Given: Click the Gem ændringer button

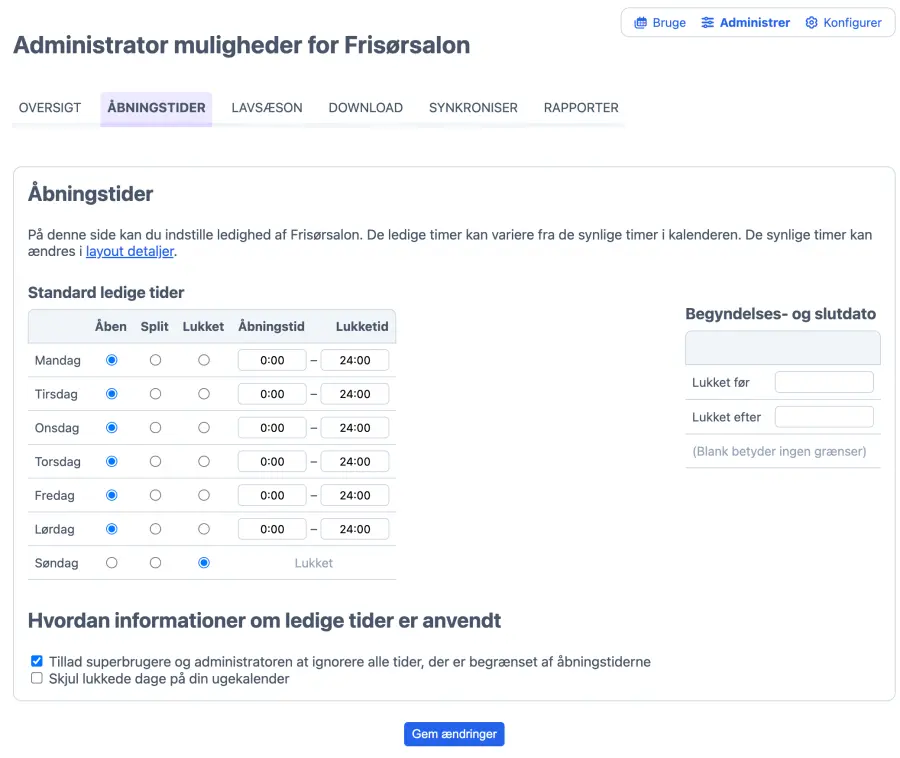Looking at the screenshot, I should point(454,734).
